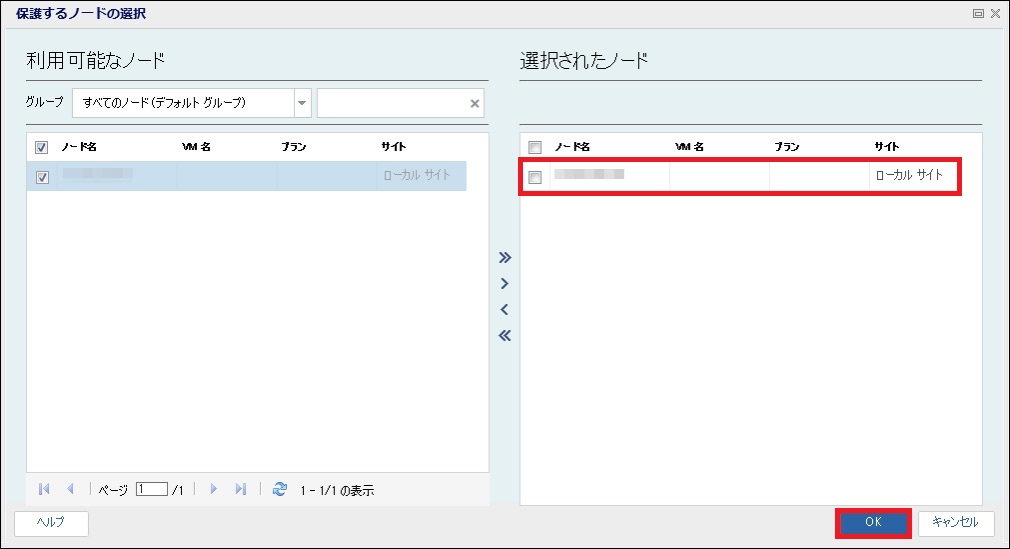Go to previous page of nodes
The width and height of the screenshot is (1010, 549).
click(70, 490)
